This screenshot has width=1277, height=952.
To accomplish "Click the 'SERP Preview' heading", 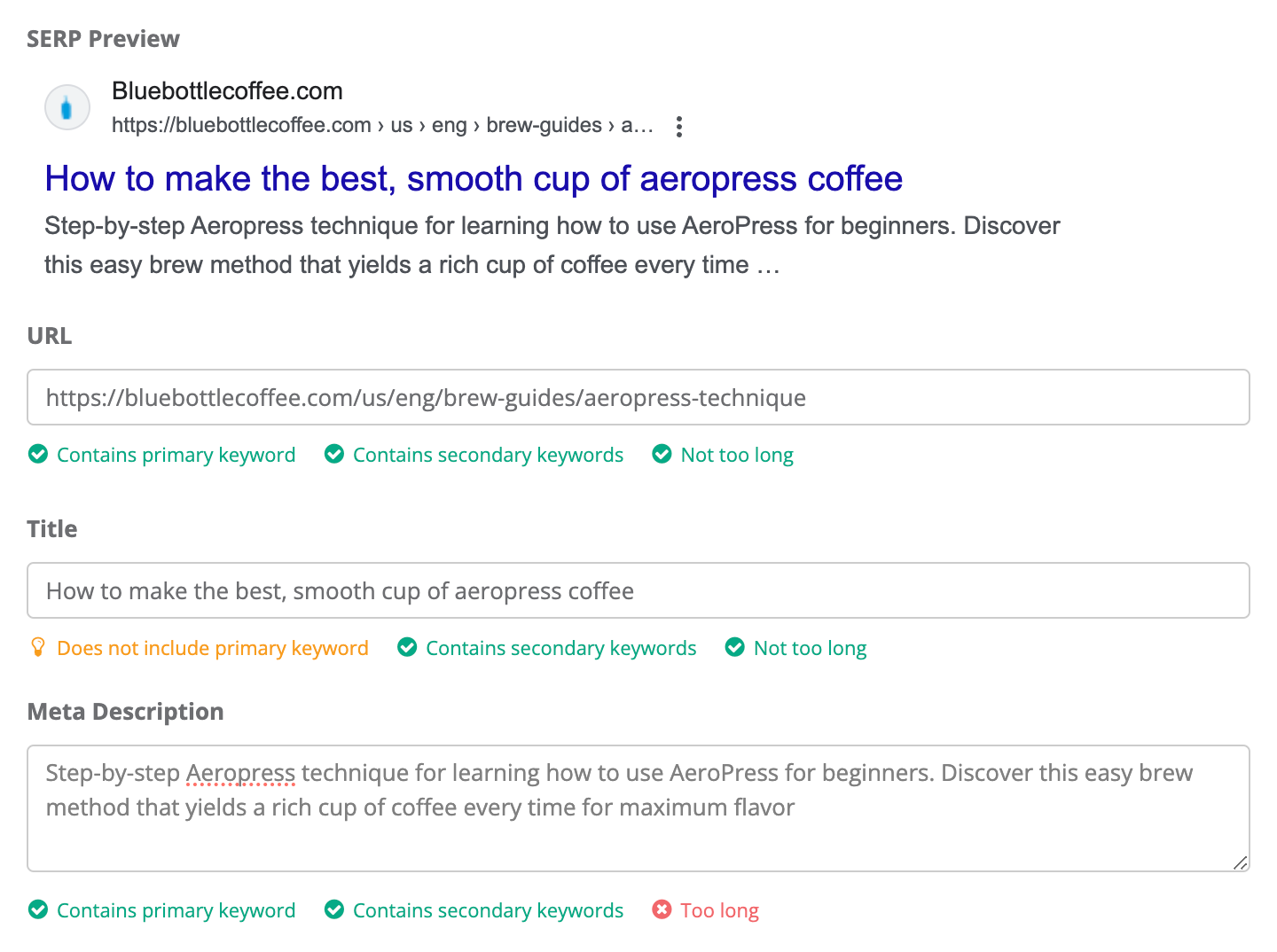I will pos(103,39).
